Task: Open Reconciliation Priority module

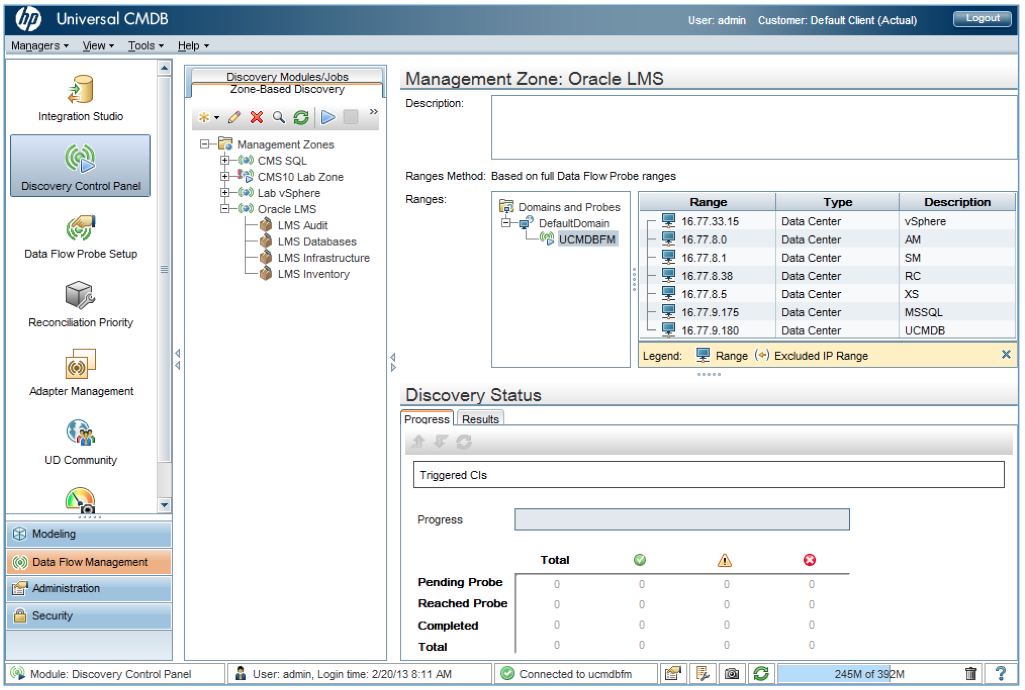Action: point(80,305)
